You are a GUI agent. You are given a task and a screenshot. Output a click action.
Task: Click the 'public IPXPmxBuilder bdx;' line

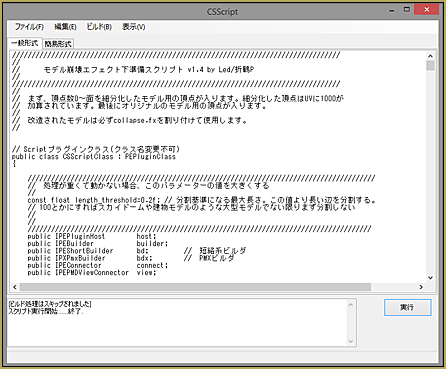coord(90,258)
